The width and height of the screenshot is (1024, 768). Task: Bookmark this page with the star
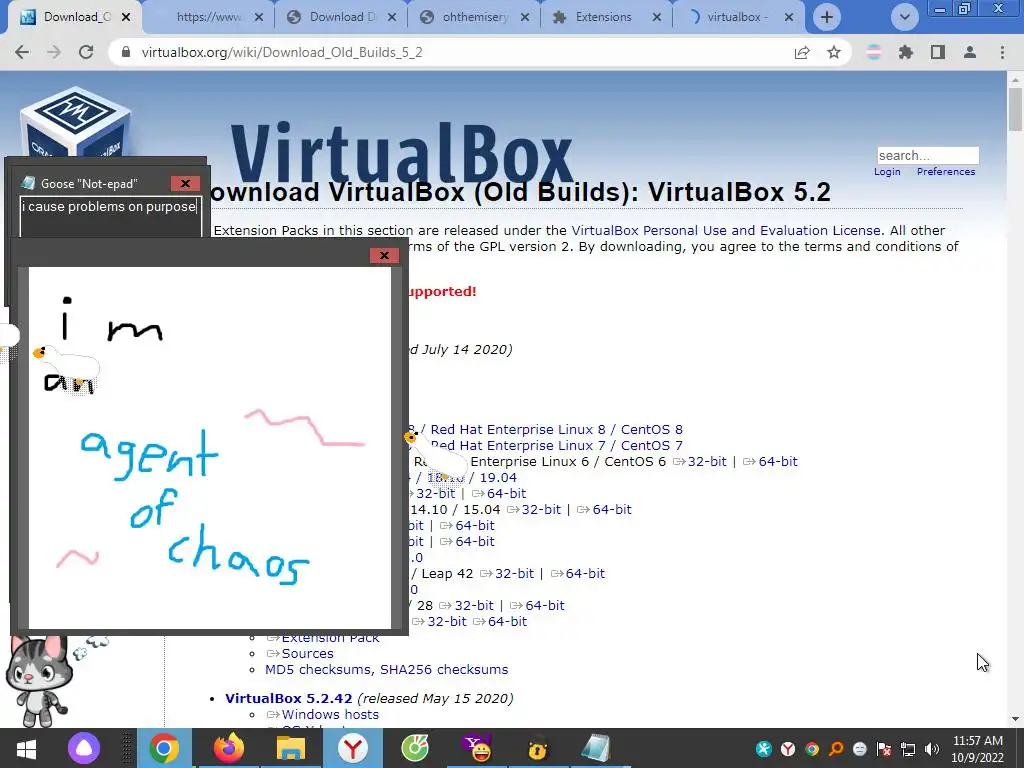tap(834, 52)
